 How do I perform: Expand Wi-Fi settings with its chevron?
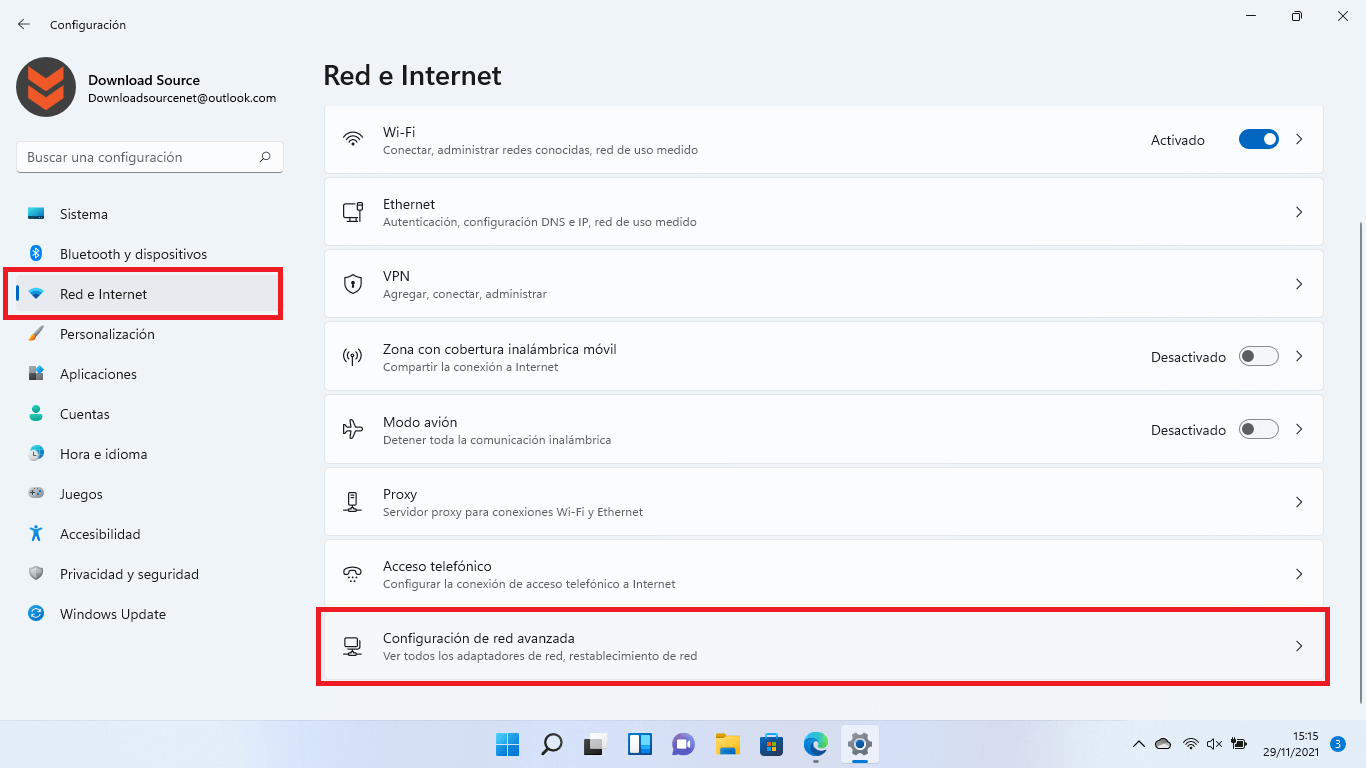click(x=1299, y=140)
